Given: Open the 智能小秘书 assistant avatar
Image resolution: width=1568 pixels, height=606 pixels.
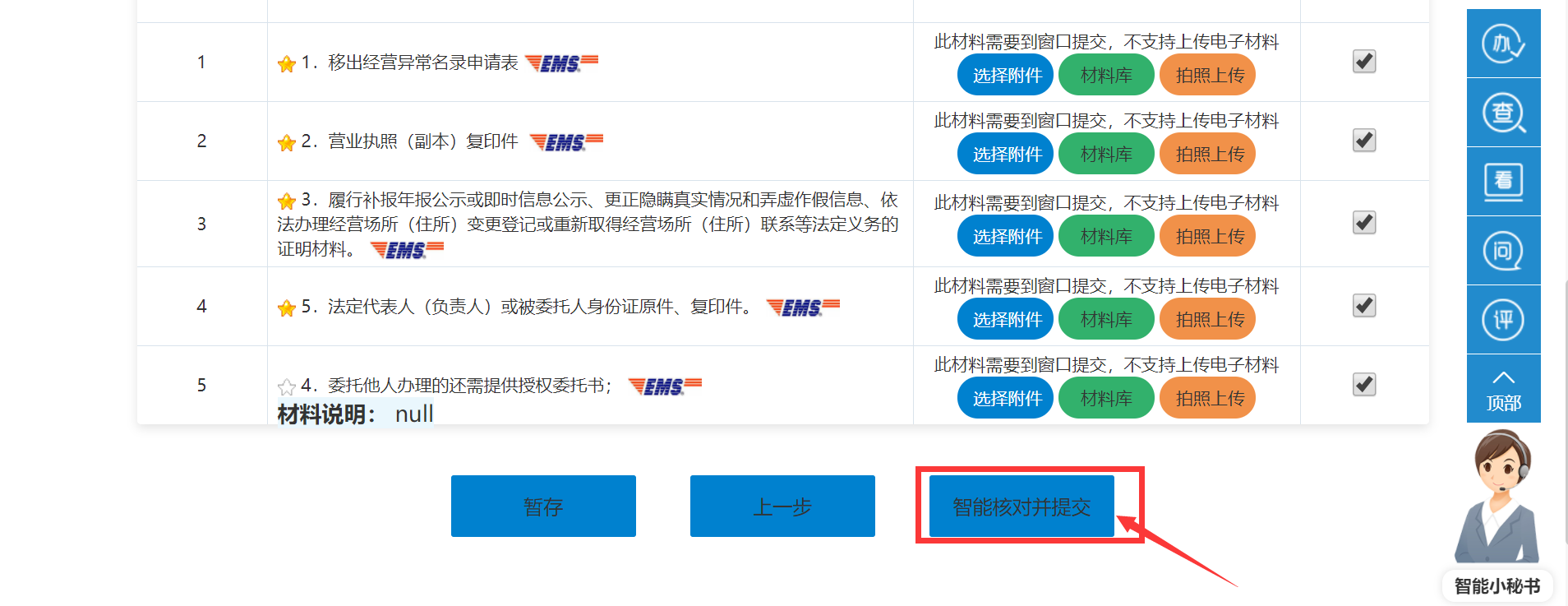Looking at the screenshot, I should tap(1497, 502).
